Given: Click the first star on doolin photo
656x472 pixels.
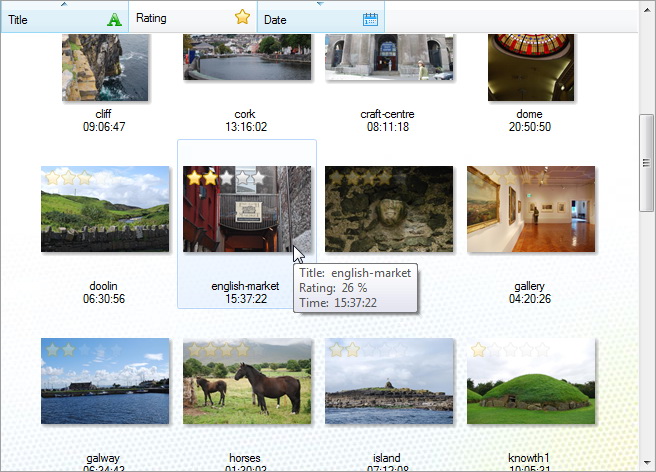Looking at the screenshot, I should tap(52, 178).
